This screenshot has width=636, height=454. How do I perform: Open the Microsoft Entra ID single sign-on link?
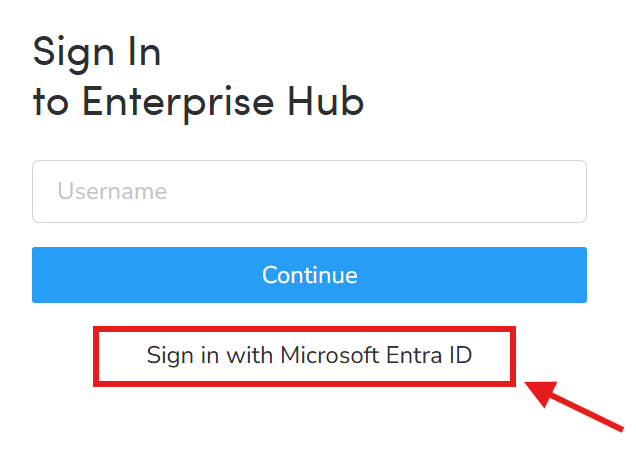tap(309, 355)
